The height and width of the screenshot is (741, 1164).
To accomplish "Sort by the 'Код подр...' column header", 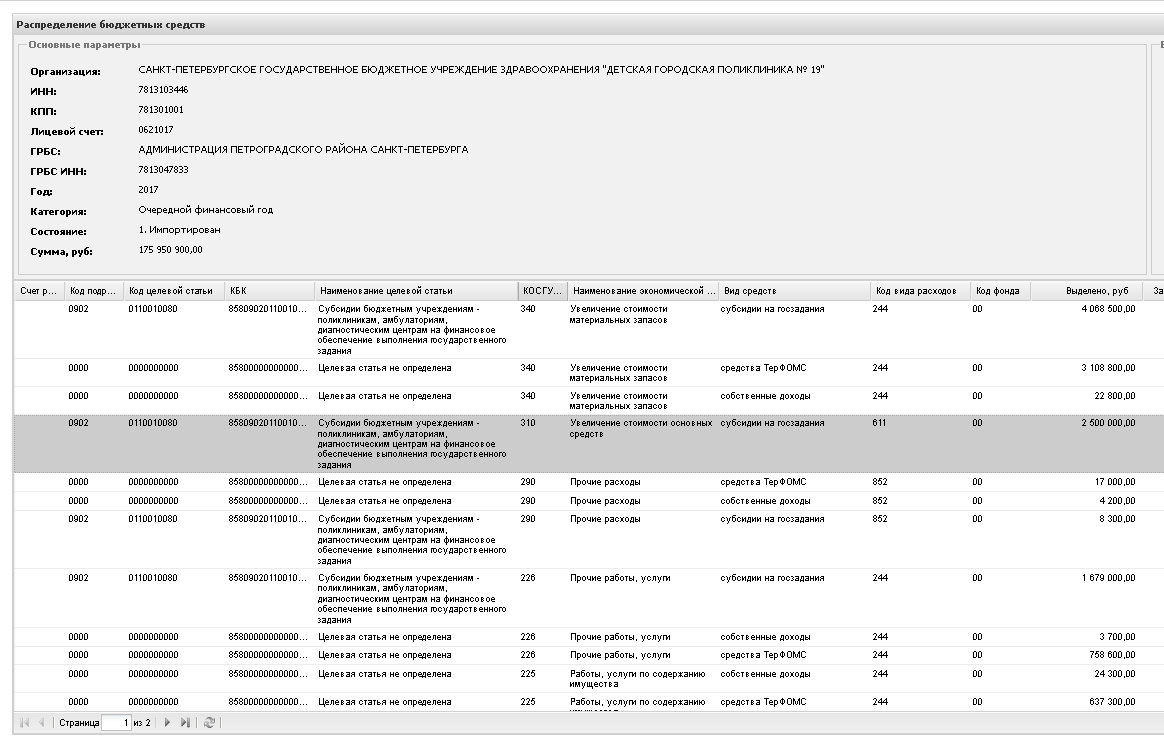I will coord(93,290).
